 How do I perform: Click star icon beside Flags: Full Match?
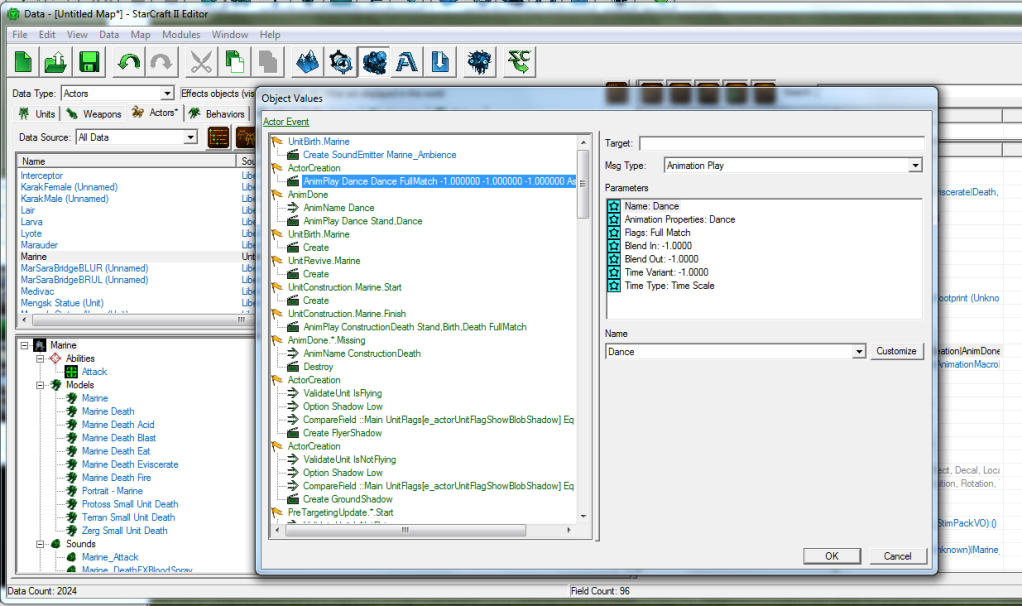click(614, 233)
